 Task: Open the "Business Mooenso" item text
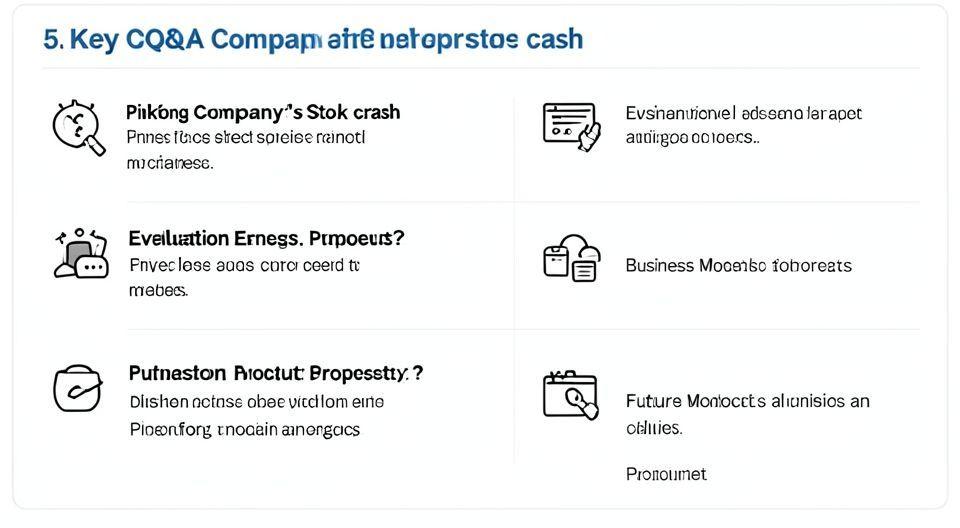point(738,266)
